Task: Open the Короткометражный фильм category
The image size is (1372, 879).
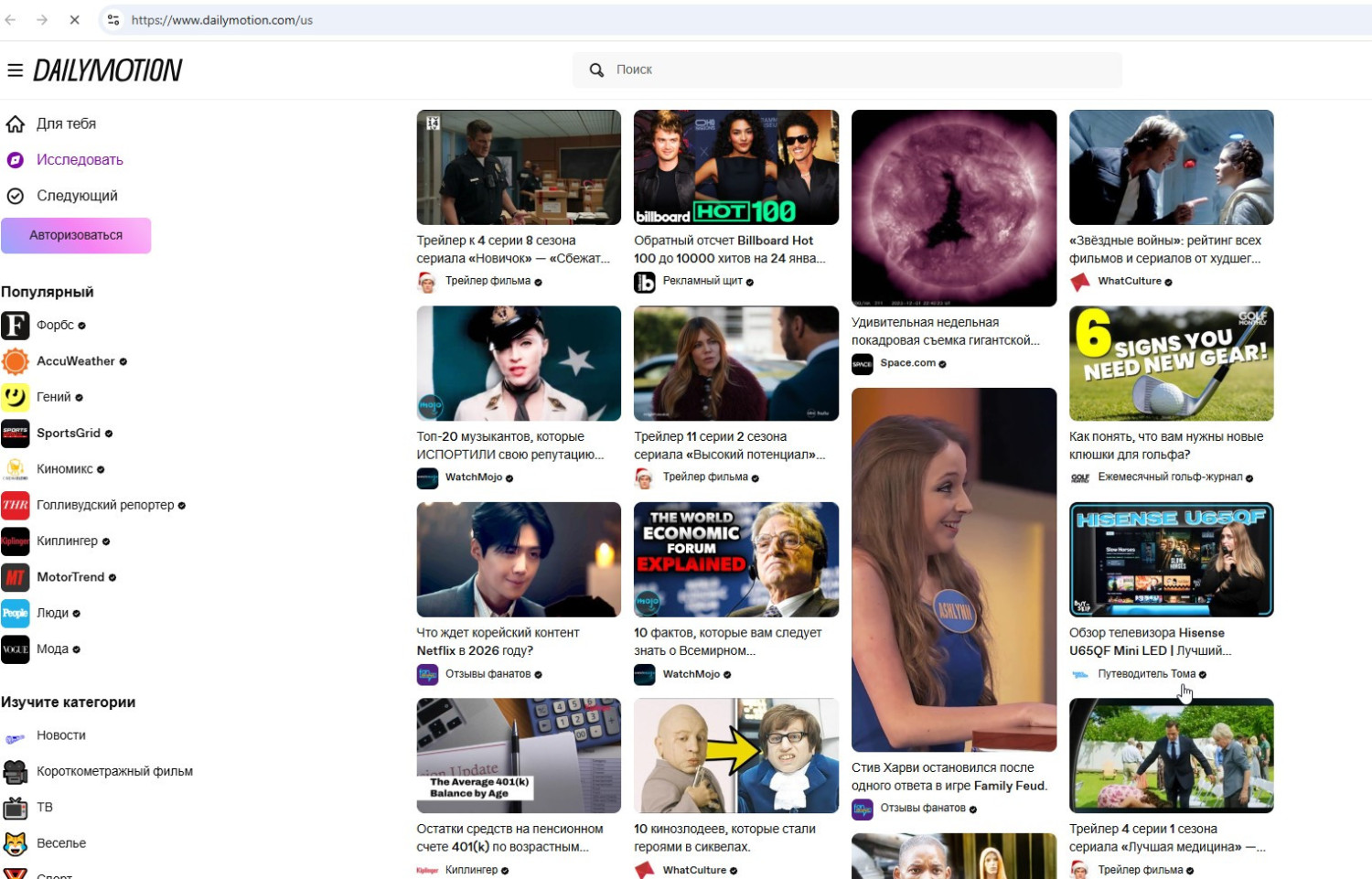Action: [113, 771]
